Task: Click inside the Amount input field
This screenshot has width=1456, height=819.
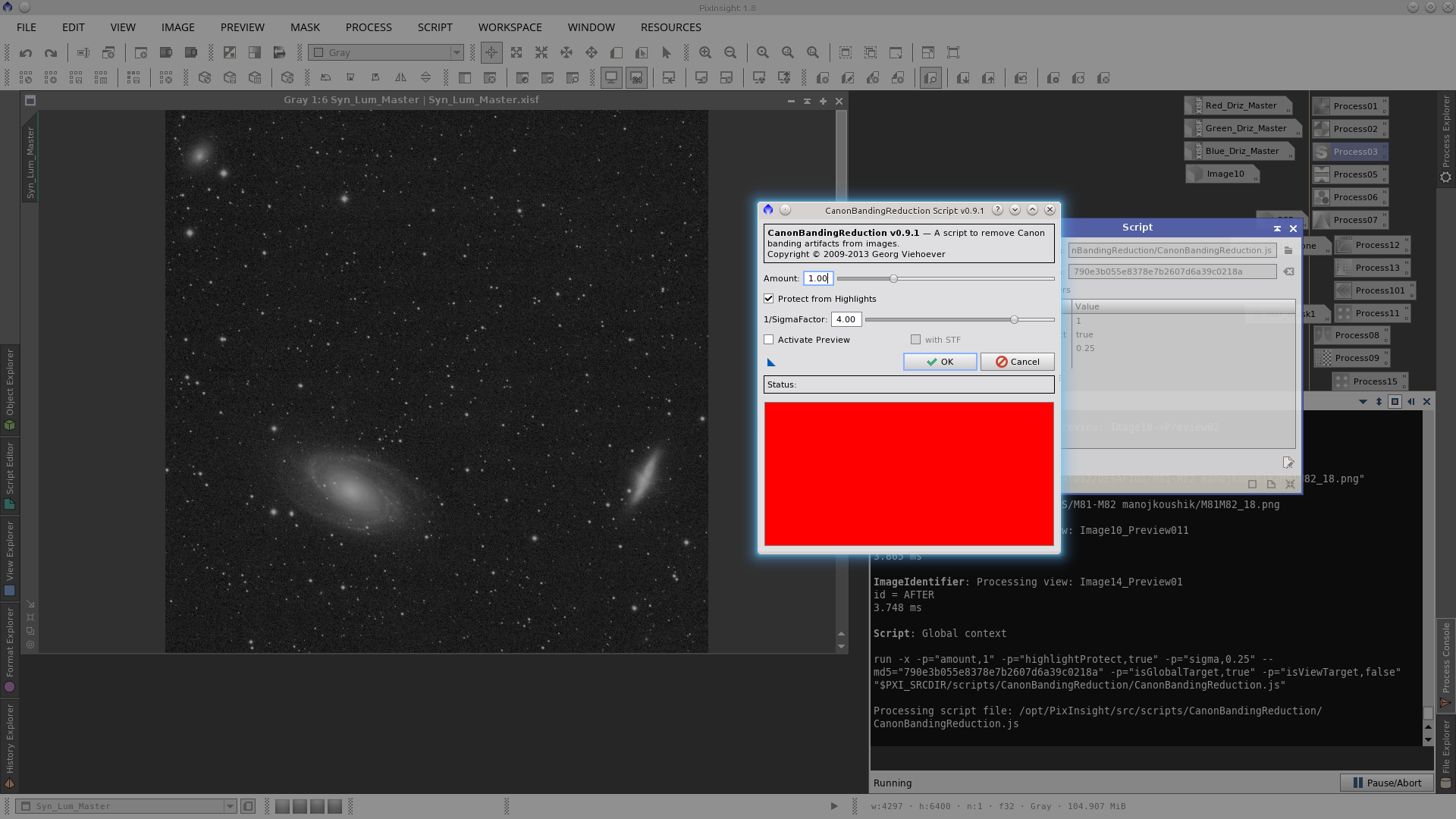Action: (817, 278)
